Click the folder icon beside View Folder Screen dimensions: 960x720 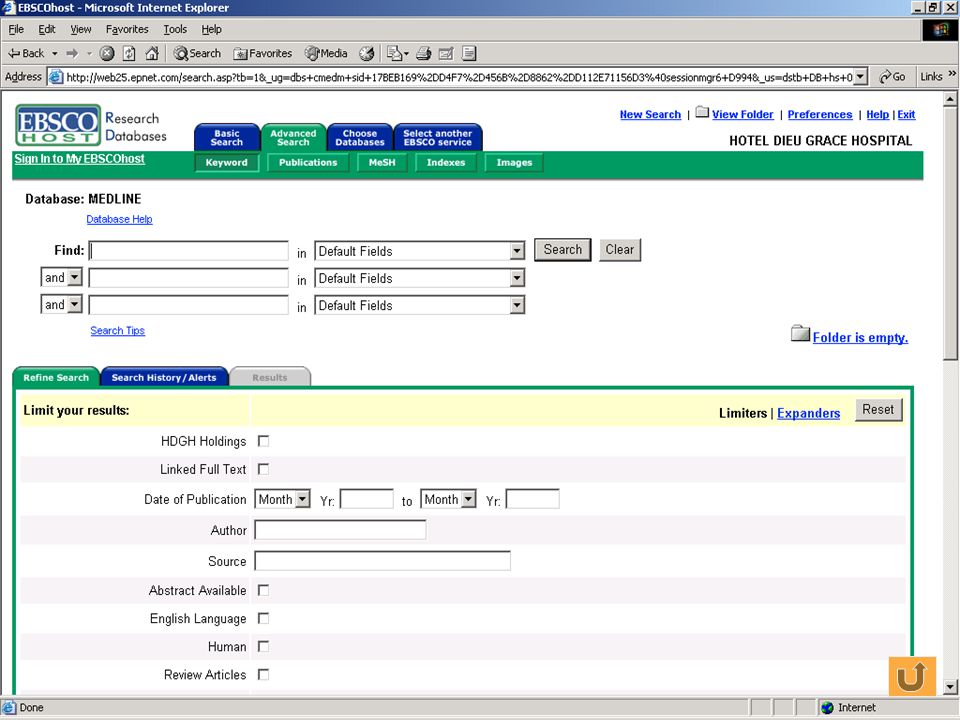[702, 112]
